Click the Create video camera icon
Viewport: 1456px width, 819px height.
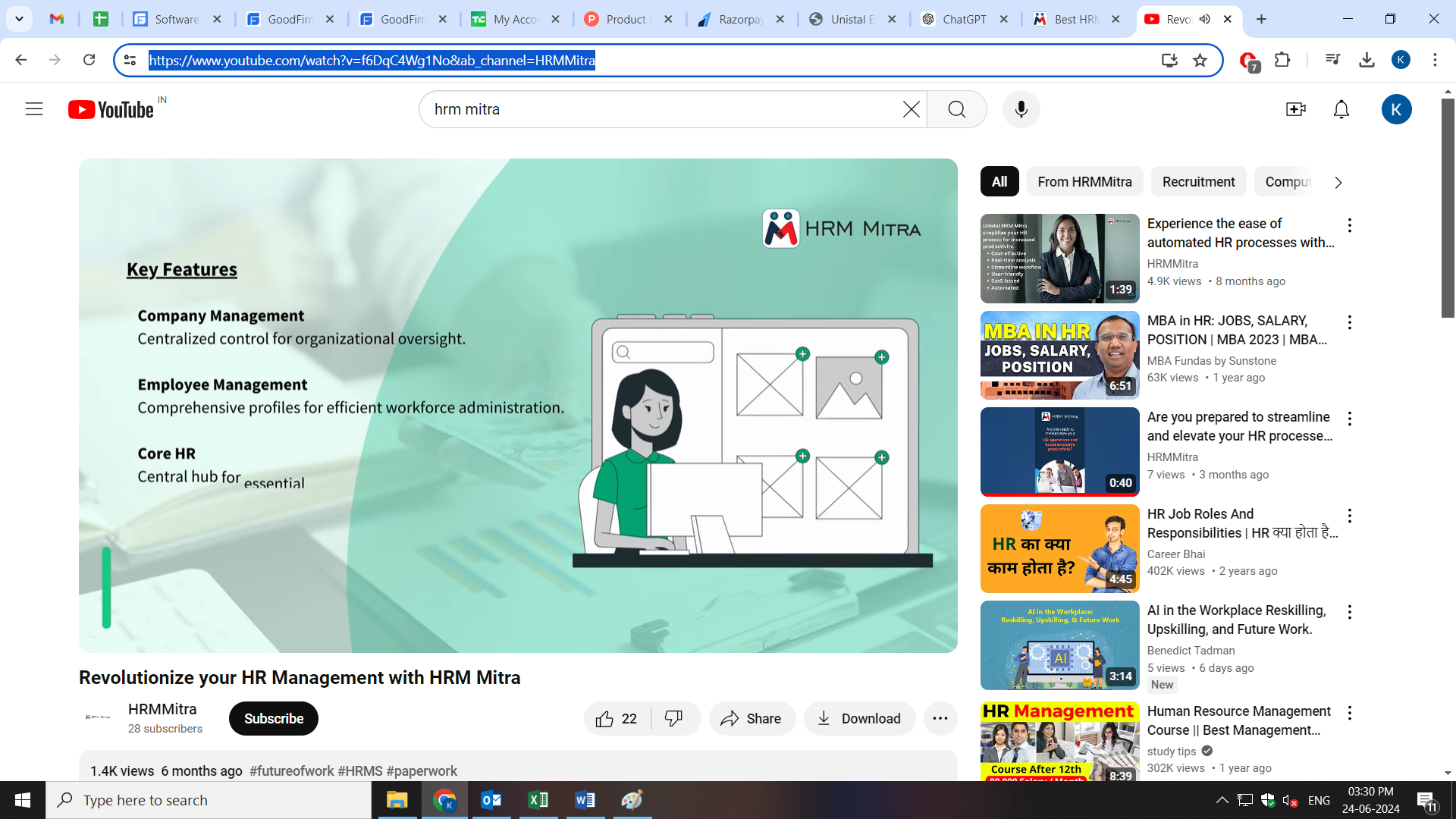(1295, 109)
